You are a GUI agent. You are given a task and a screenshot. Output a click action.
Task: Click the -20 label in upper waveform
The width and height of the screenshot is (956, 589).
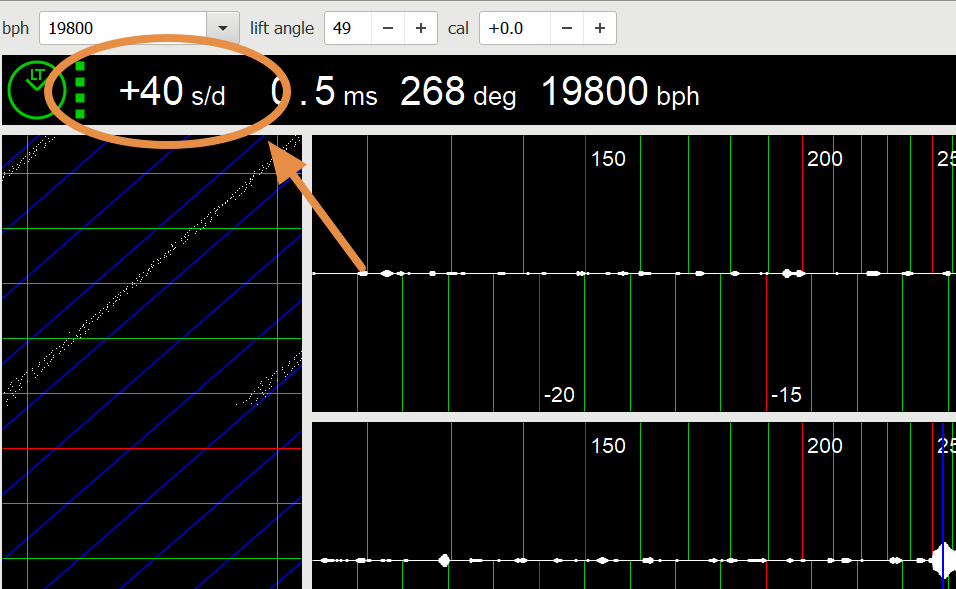559,395
